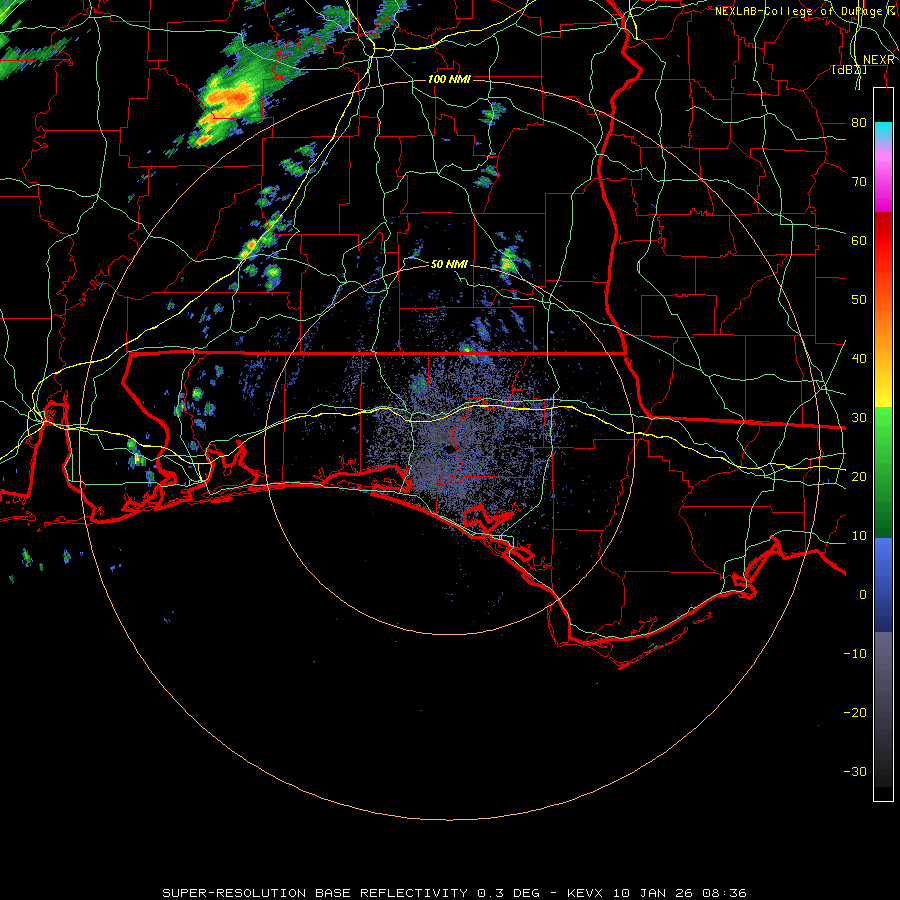The height and width of the screenshot is (900, 900).
Task: Click the 0 value on the dBZ scale
Action: 863,595
